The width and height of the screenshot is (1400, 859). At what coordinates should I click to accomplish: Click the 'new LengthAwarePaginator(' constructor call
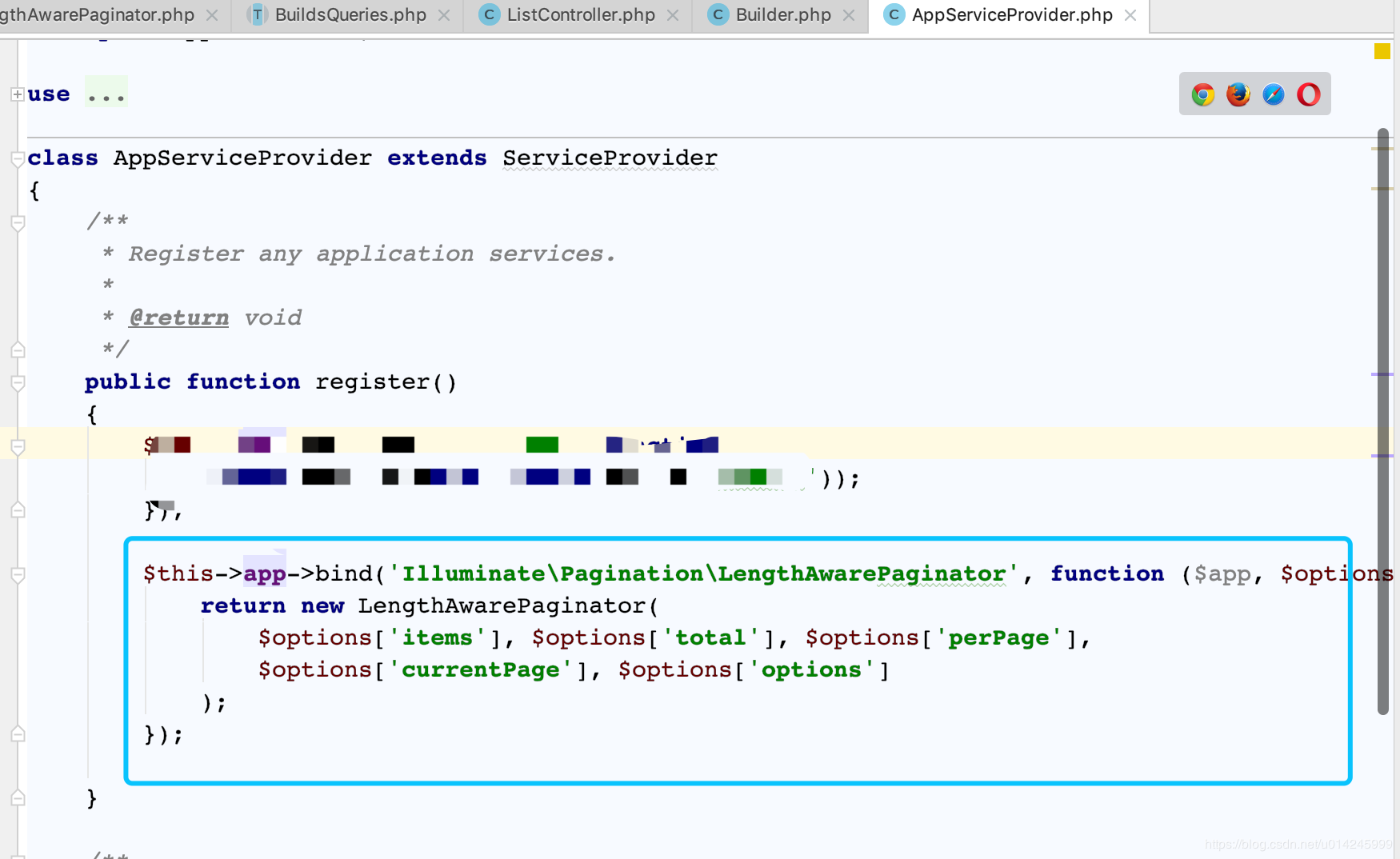(x=480, y=606)
